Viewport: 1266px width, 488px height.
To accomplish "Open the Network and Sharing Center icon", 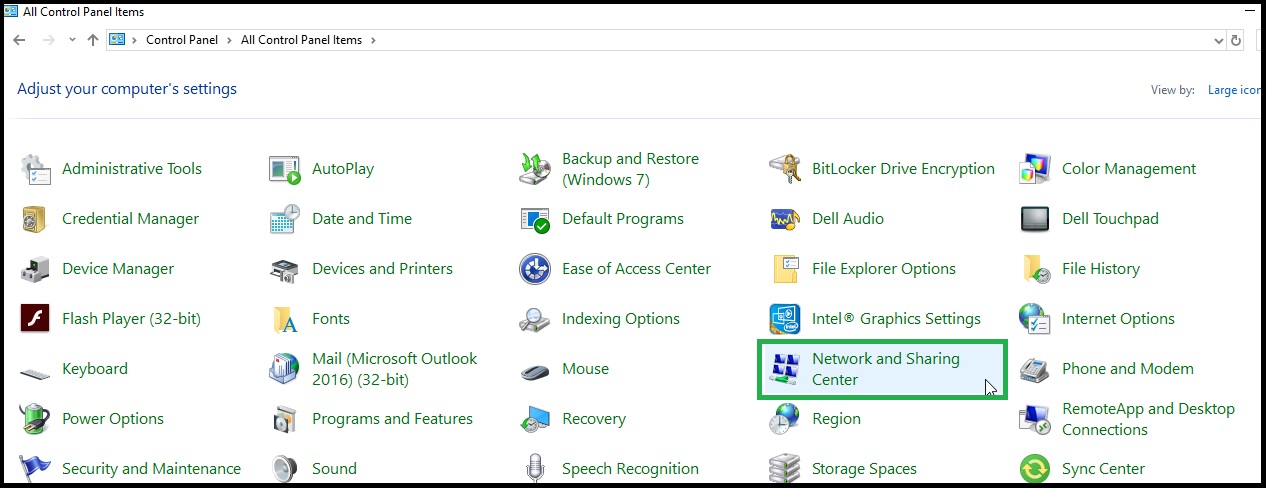I will pos(785,369).
